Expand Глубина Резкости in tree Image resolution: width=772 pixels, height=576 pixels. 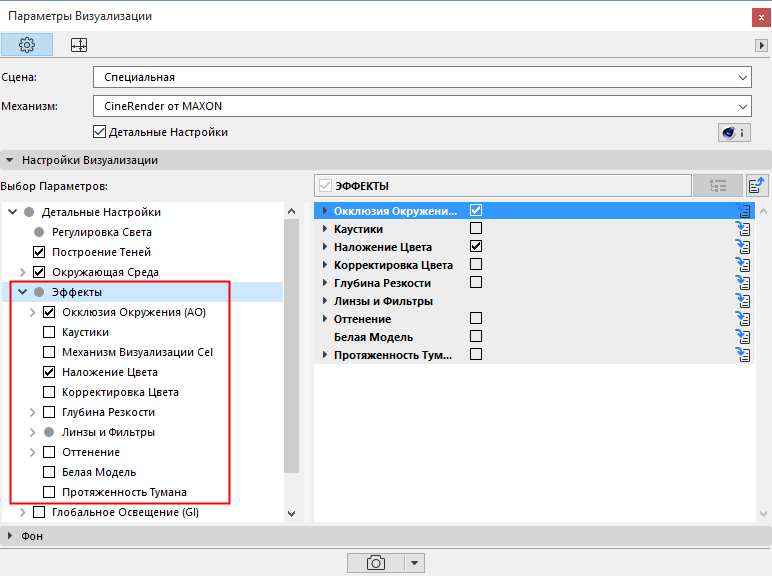pyautogui.click(x=32, y=412)
